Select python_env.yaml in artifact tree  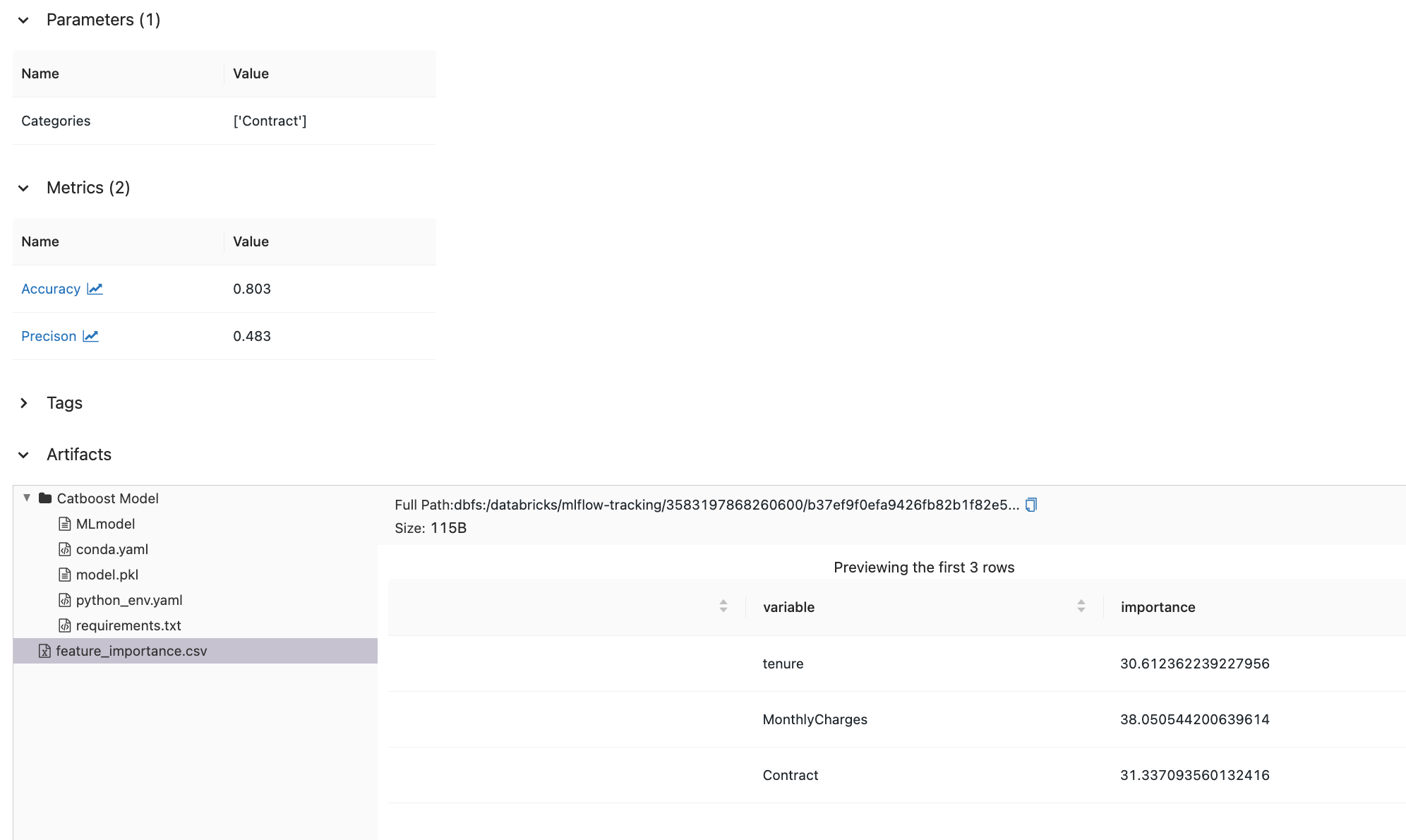(128, 600)
